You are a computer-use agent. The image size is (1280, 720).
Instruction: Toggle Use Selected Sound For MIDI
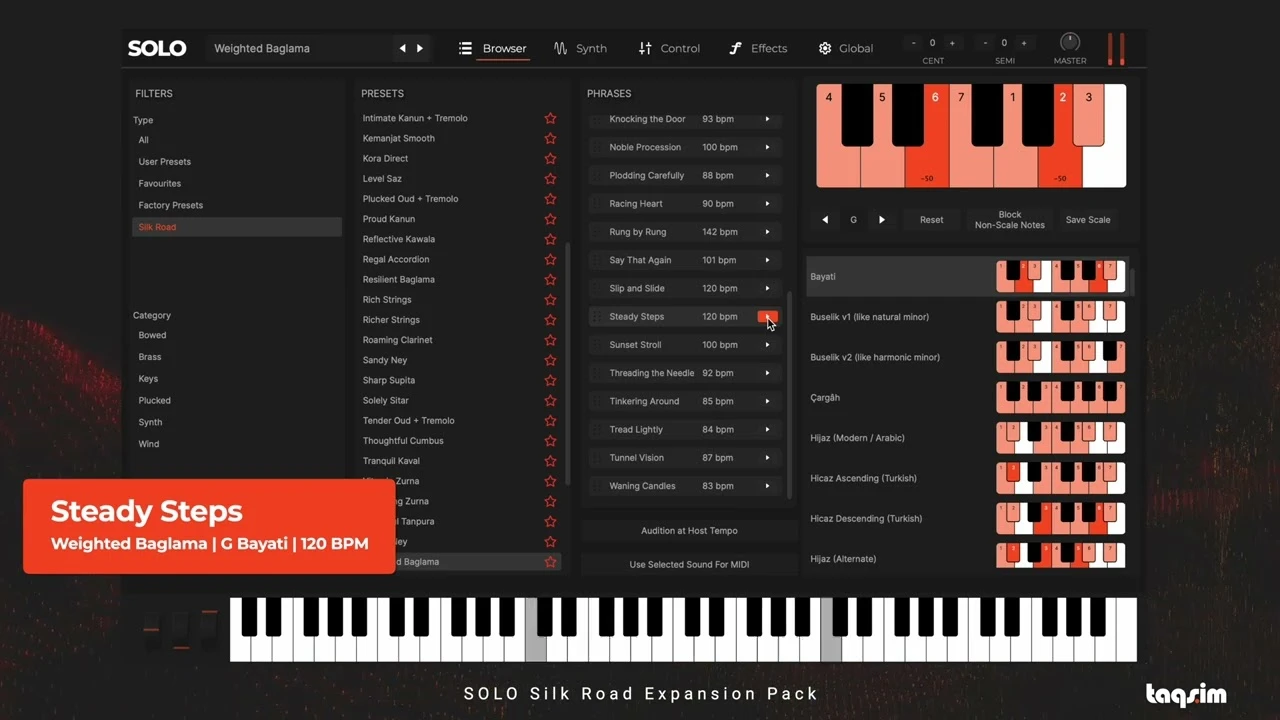[689, 565]
